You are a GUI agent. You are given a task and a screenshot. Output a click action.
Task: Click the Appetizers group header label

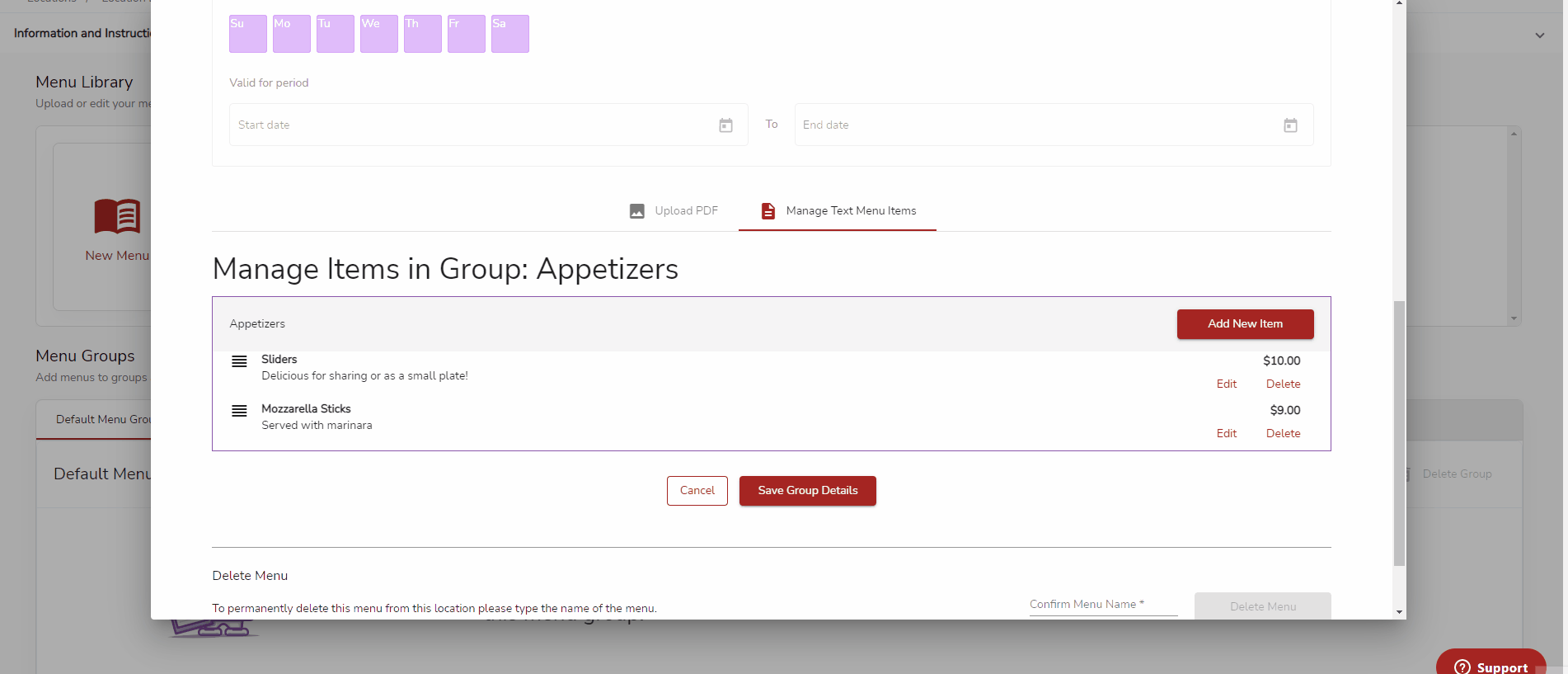pos(257,324)
